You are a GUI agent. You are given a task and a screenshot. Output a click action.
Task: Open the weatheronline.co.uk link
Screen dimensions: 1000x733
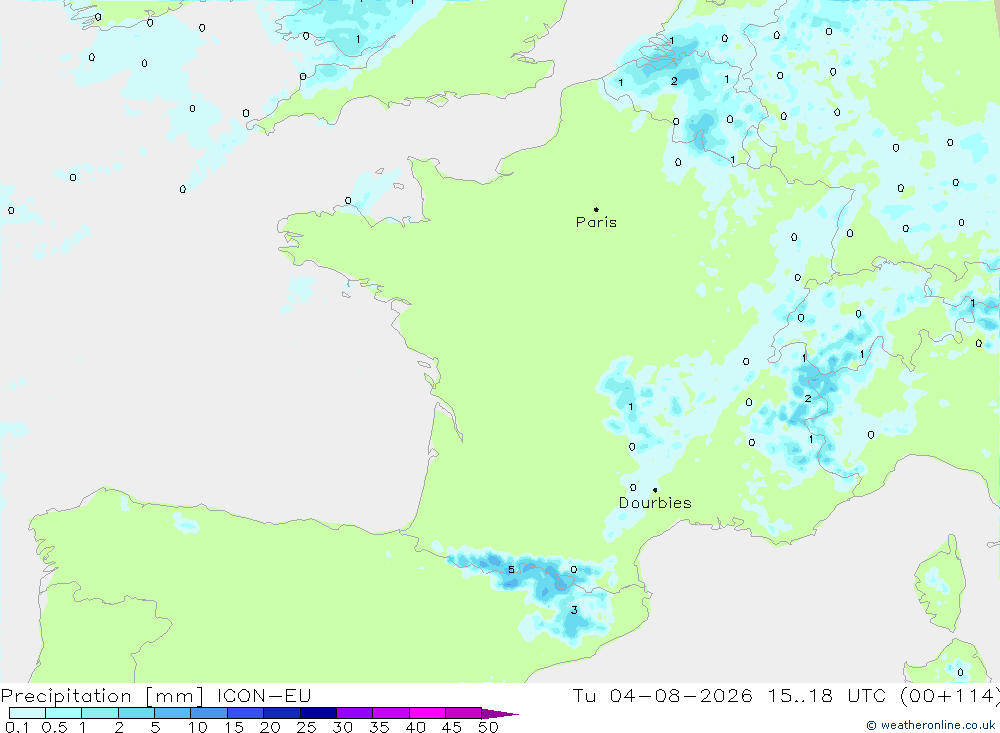coord(931,725)
